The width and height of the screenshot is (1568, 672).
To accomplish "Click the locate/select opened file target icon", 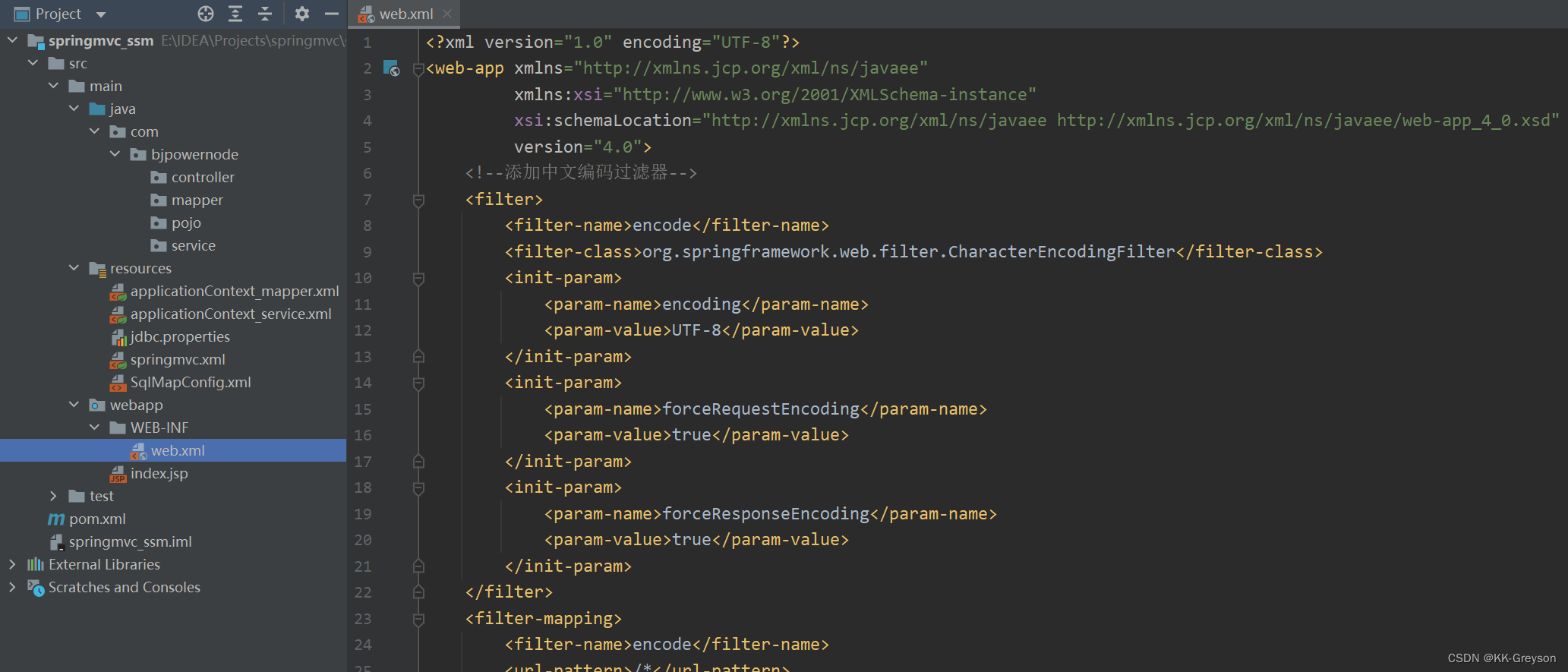I will click(x=206, y=14).
